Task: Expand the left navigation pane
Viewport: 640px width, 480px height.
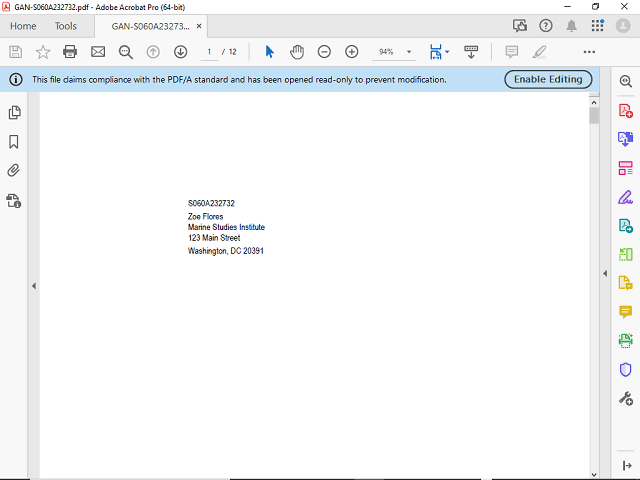Action: point(34,286)
